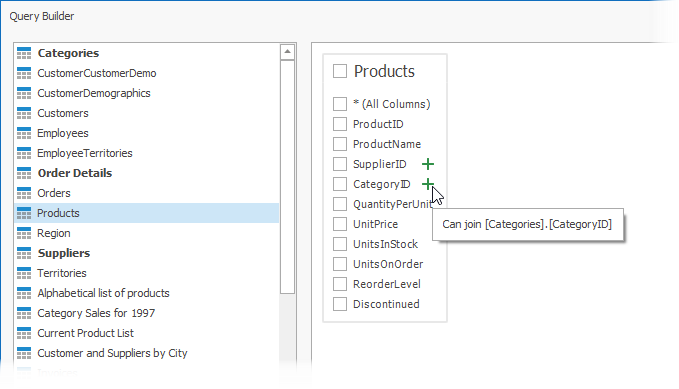Click the icon beside Alphabetical list of products
This screenshot has height=389, width=679.
(x=24, y=293)
